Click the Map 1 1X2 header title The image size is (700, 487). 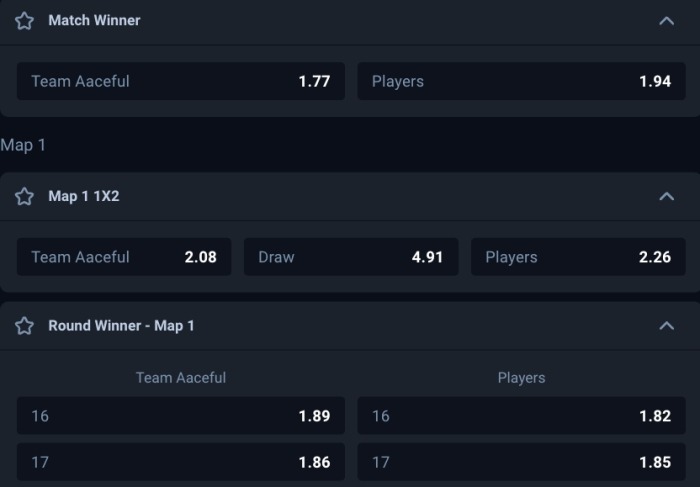[84, 197]
